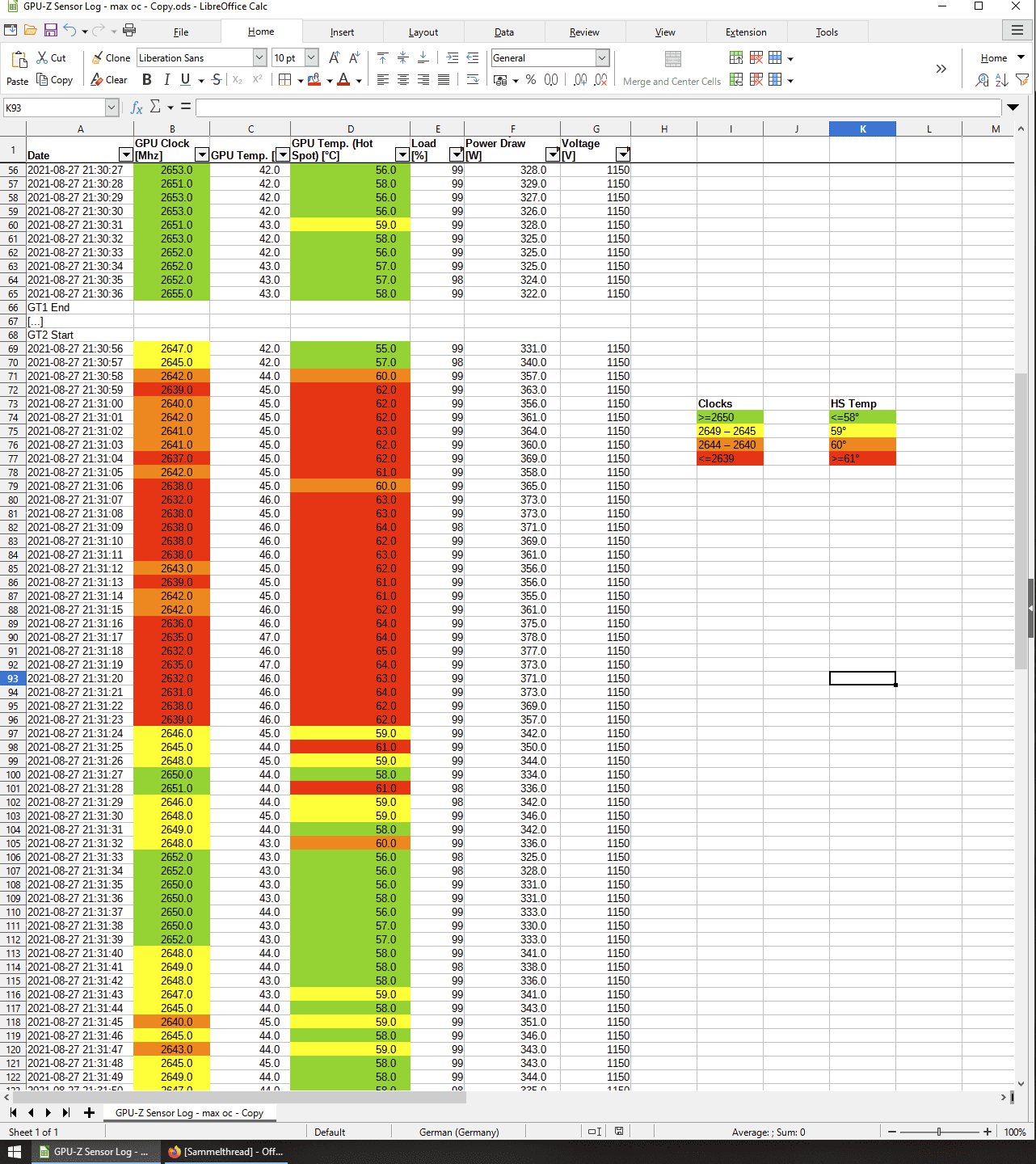Image resolution: width=1036 pixels, height=1164 pixels.
Task: Cut the selection with scissors icon
Action: point(51,58)
